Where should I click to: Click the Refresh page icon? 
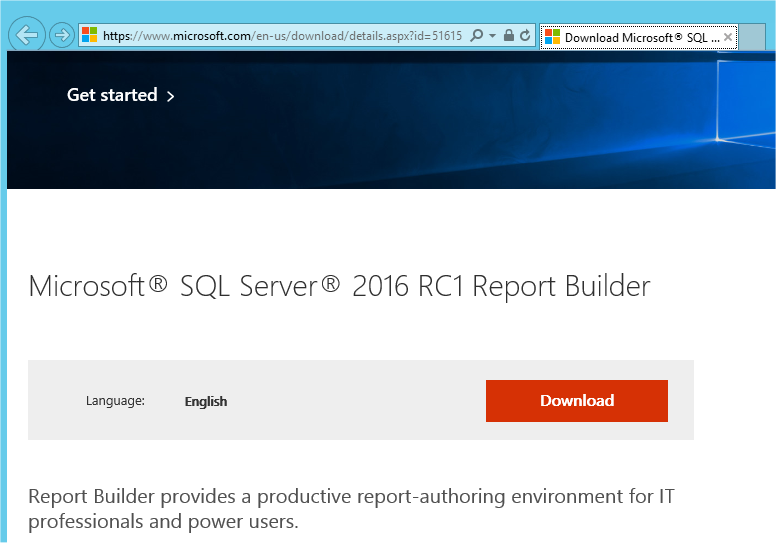(x=525, y=36)
